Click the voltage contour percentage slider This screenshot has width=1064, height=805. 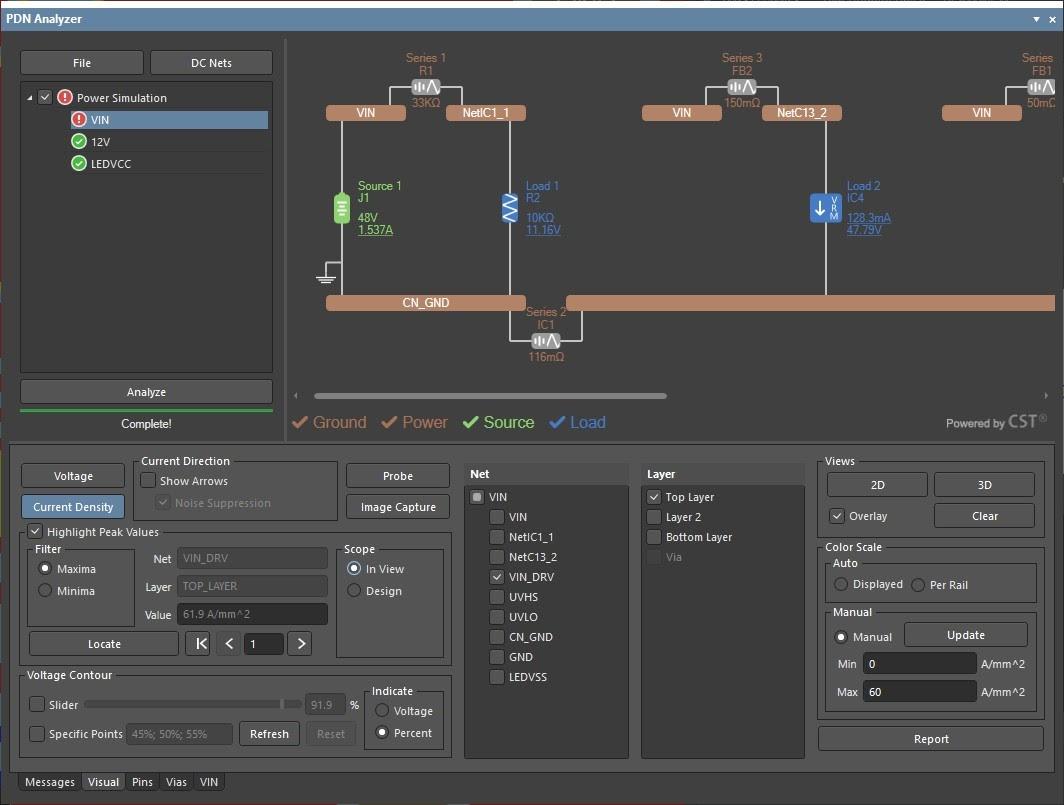coord(193,705)
